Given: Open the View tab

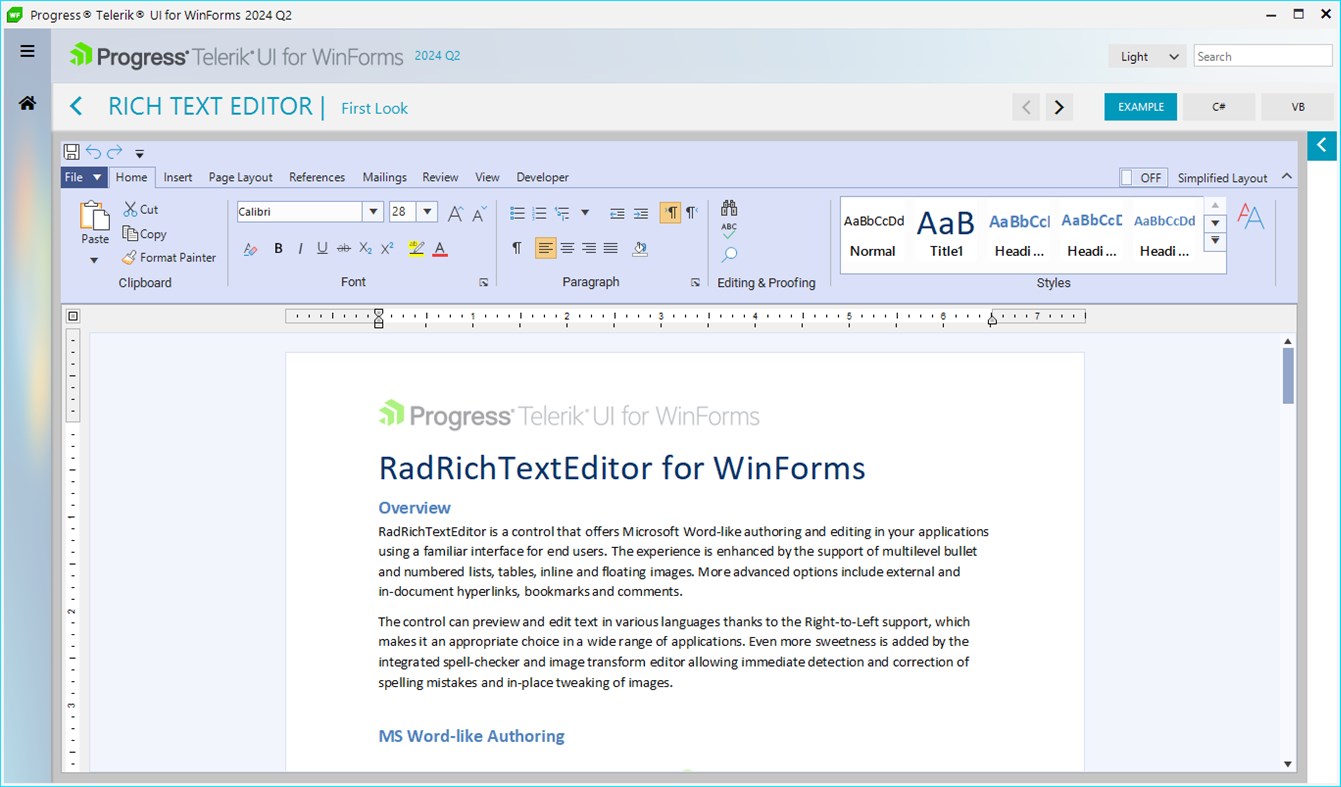Looking at the screenshot, I should [487, 177].
